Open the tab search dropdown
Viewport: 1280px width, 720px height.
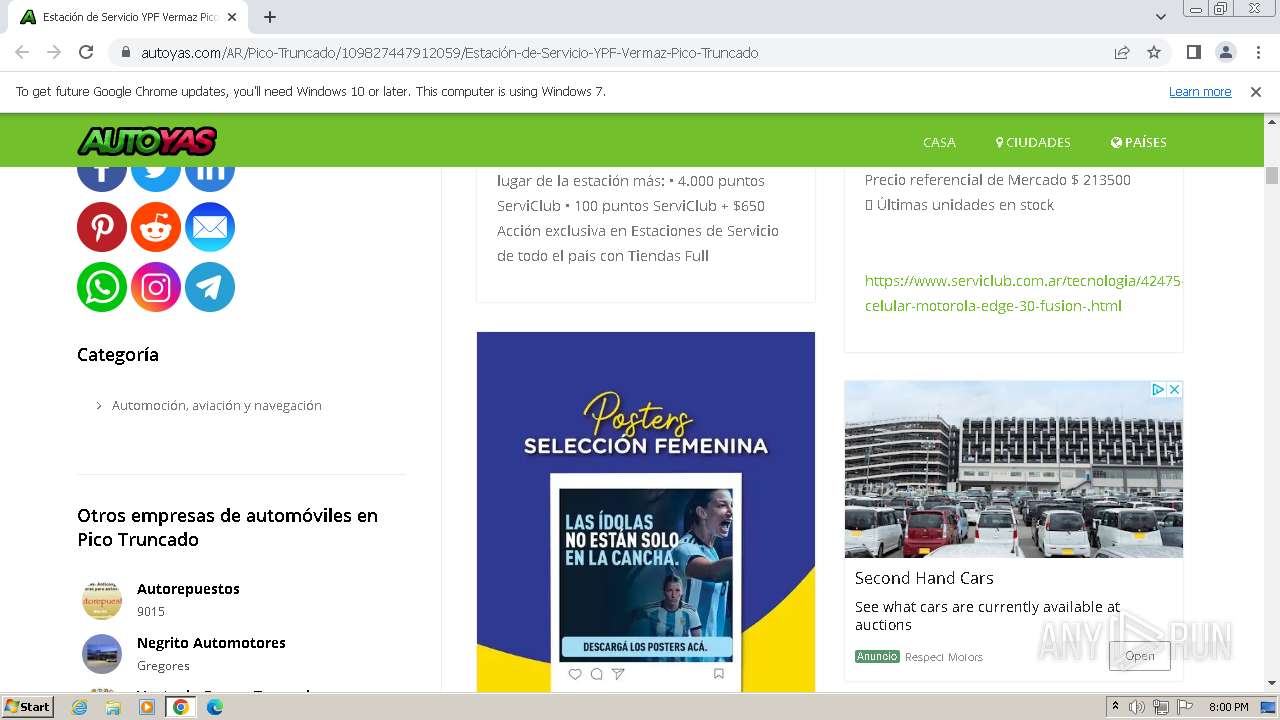pos(1160,17)
